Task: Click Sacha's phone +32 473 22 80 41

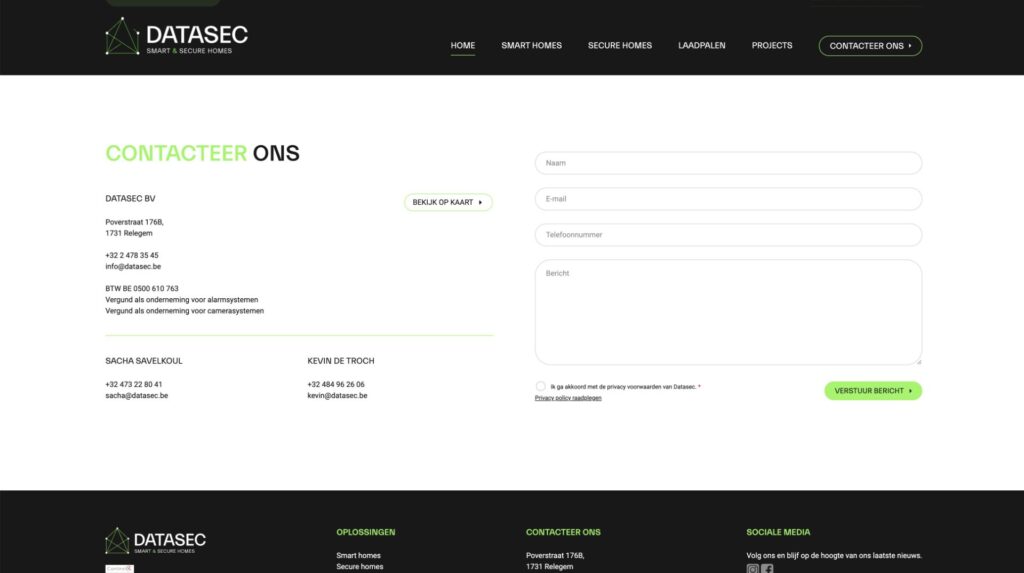Action: tap(134, 385)
